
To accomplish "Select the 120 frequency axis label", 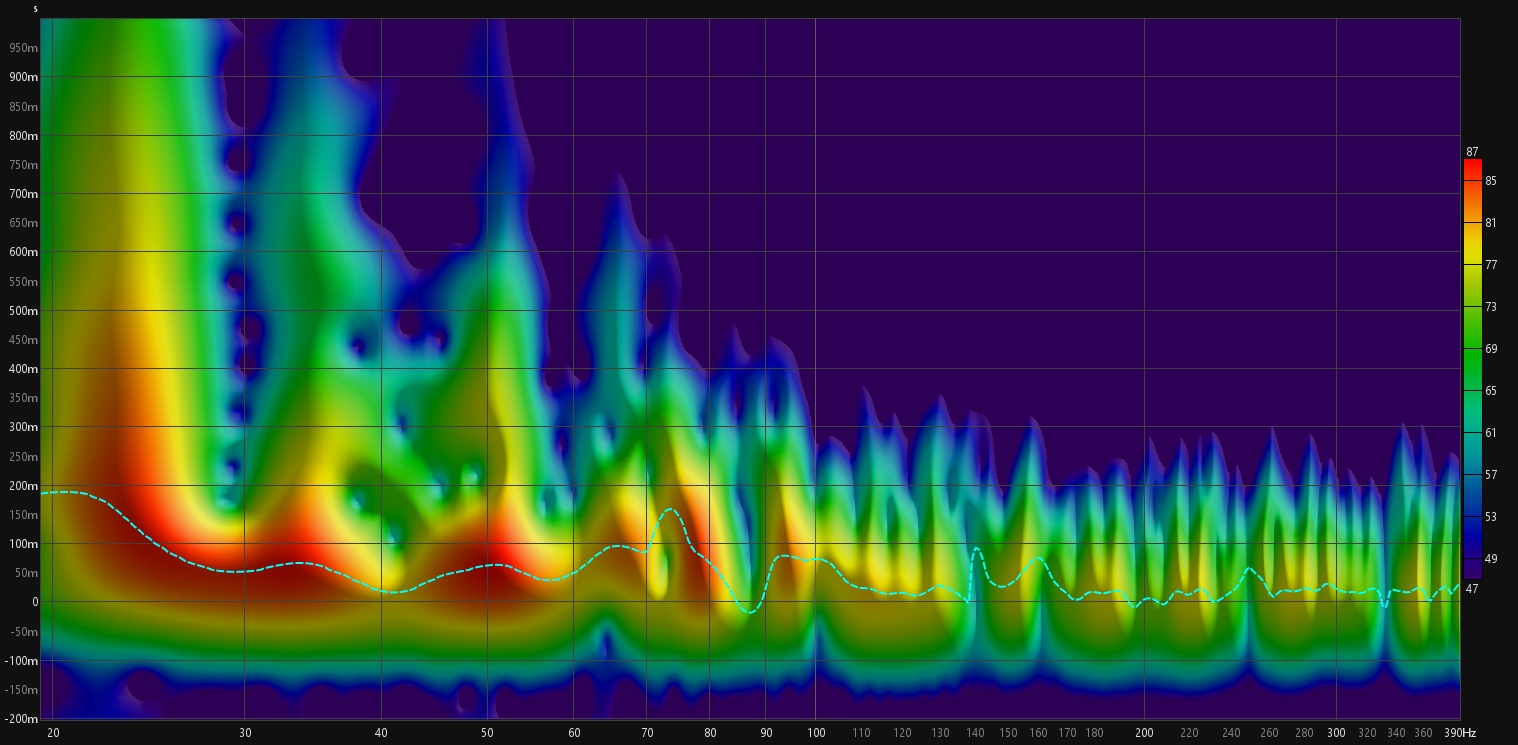I will click(902, 733).
